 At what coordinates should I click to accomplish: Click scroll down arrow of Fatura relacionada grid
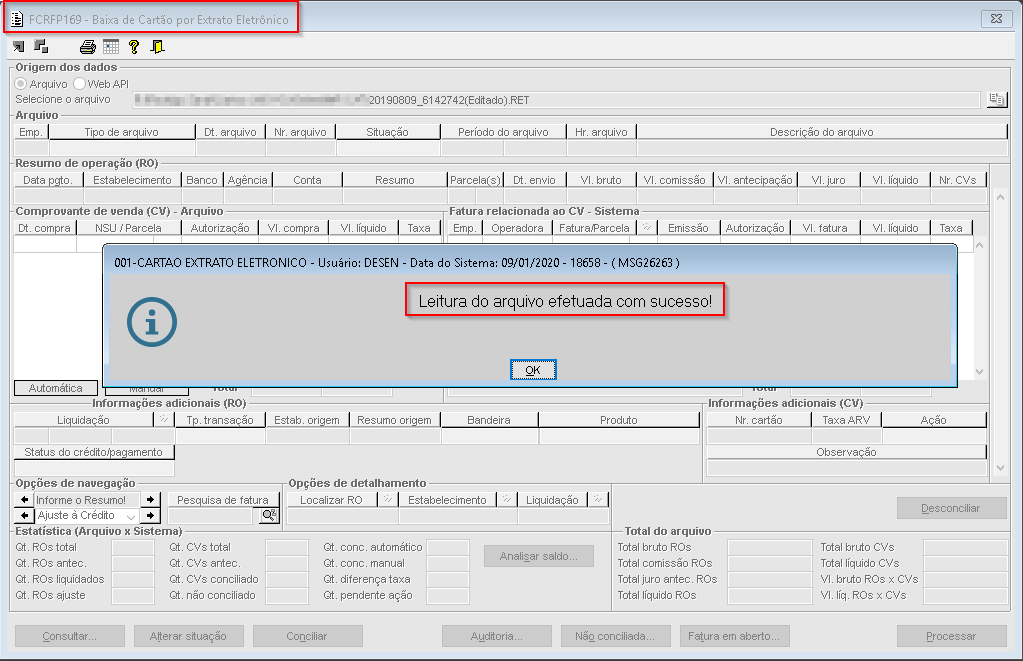(979, 371)
